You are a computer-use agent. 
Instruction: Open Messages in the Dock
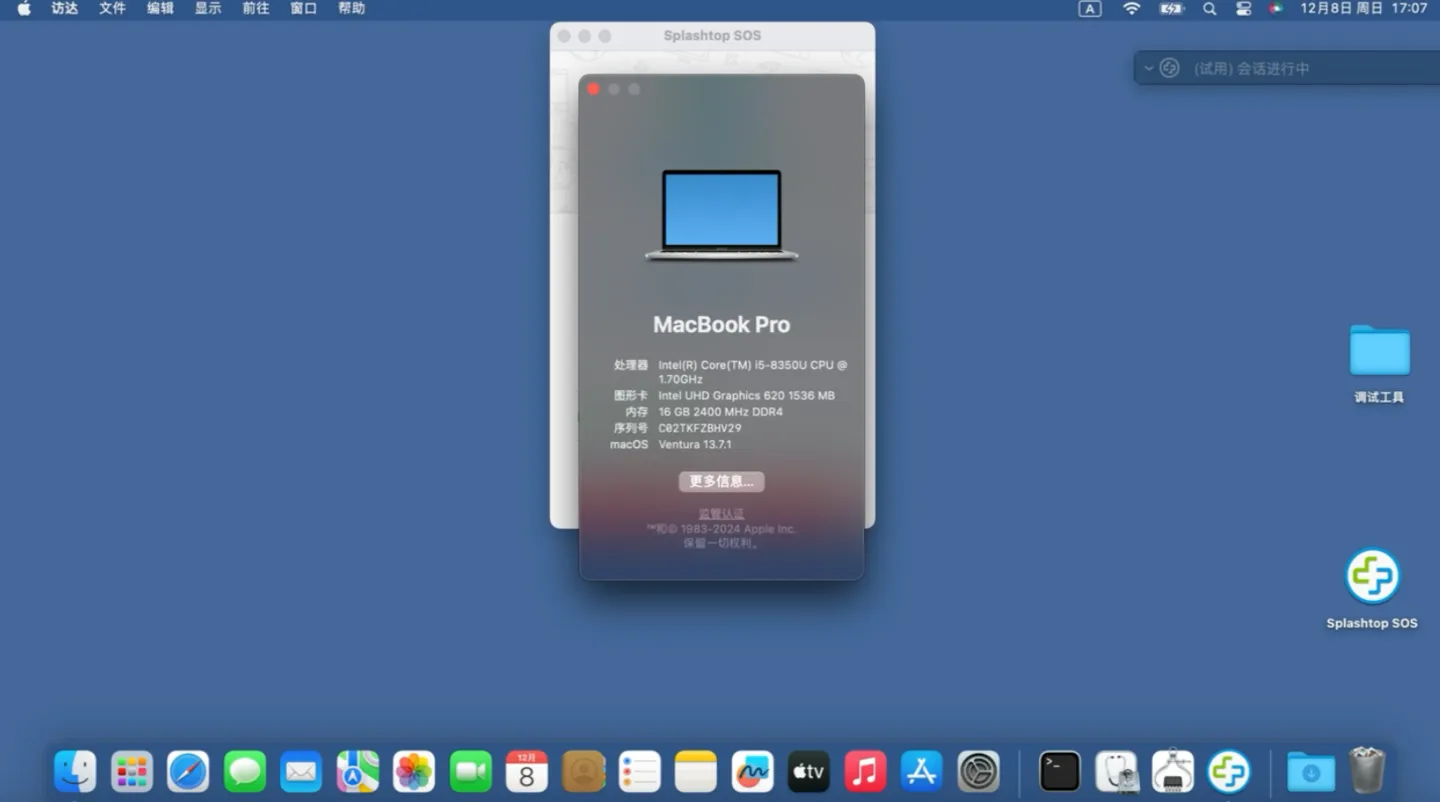[x=245, y=772]
